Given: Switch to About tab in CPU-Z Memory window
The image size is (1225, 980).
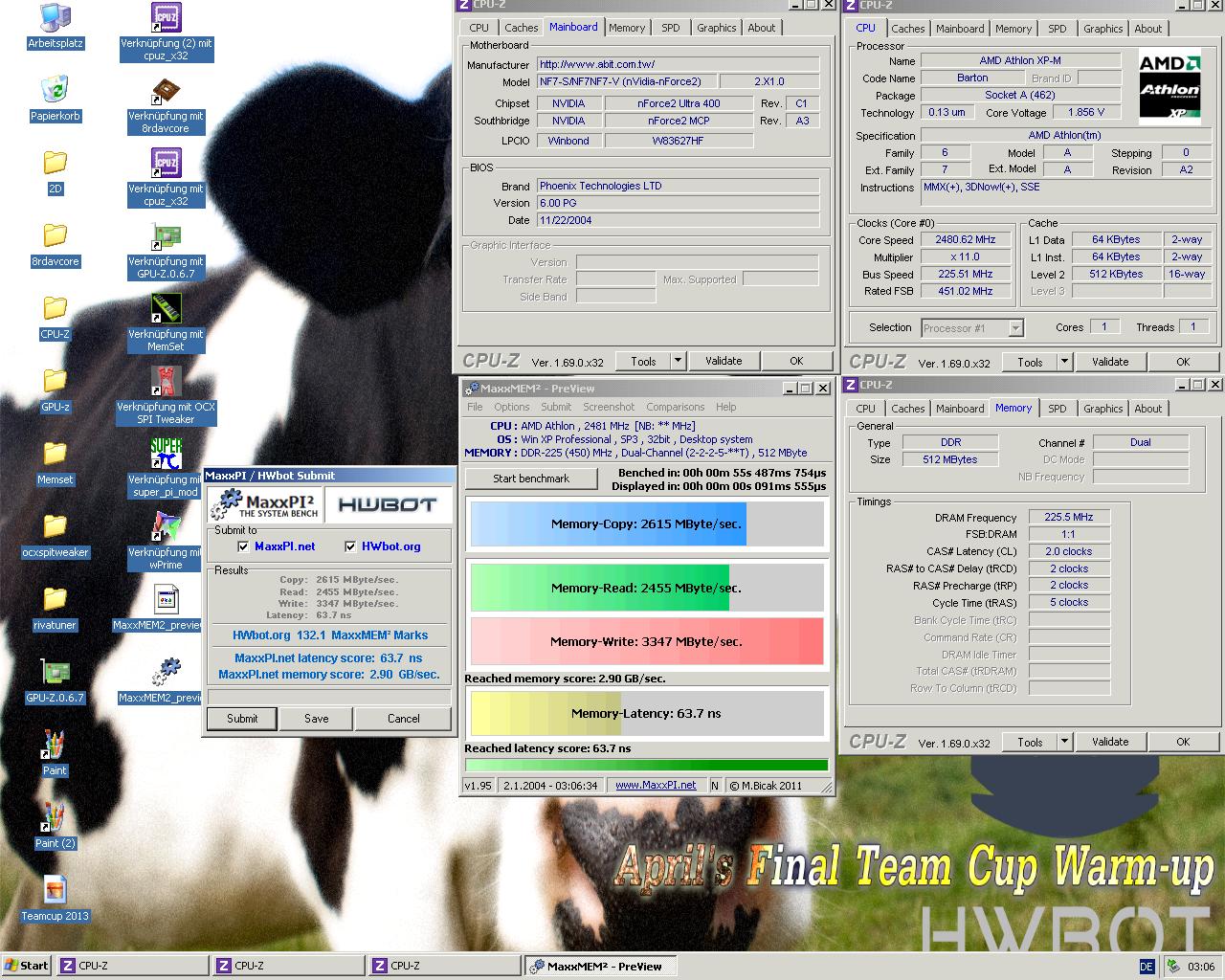Looking at the screenshot, I should tap(1148, 409).
